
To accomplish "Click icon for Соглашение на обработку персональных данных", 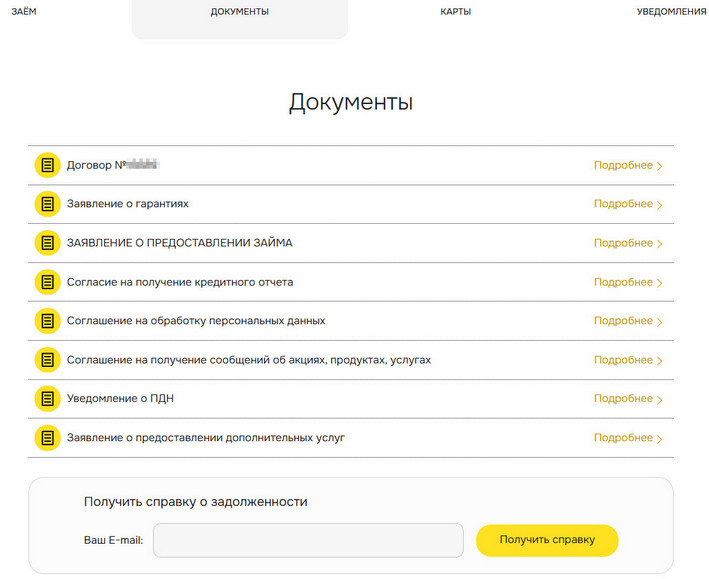I will [x=47, y=321].
